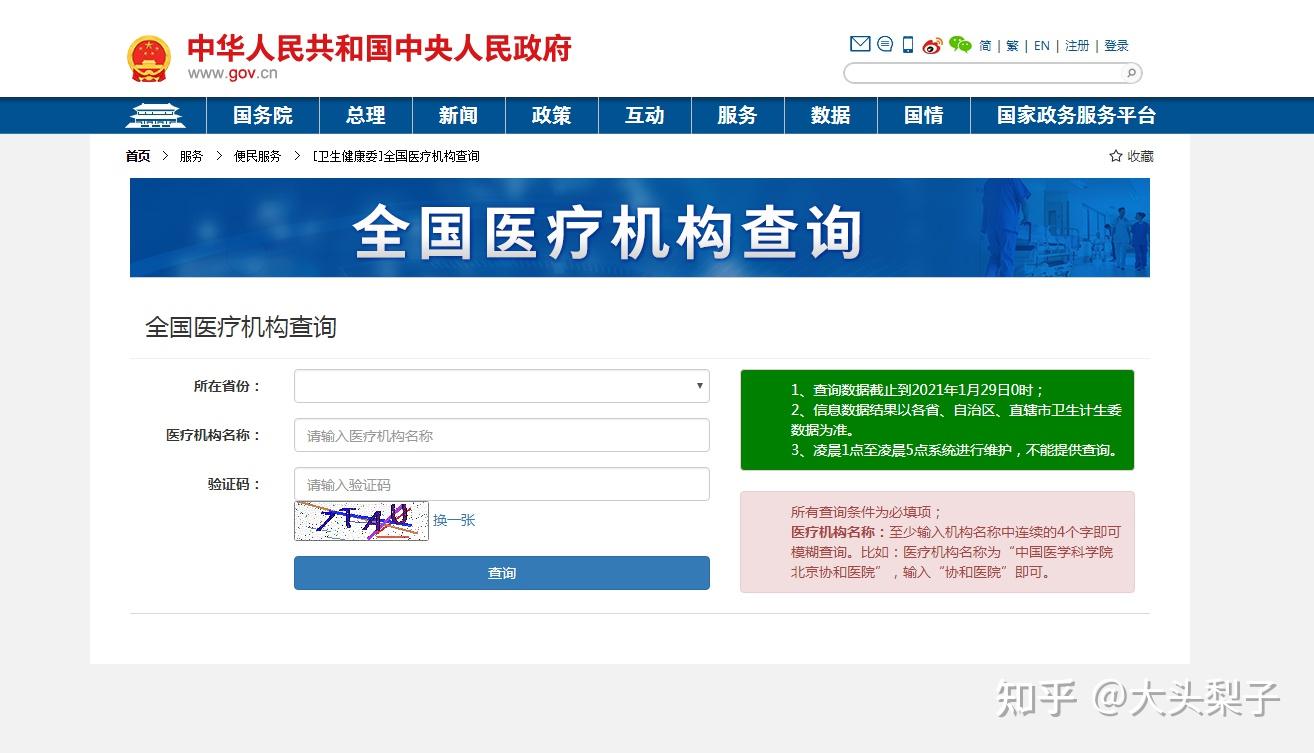
Task: Click the site search input box
Action: click(x=985, y=73)
